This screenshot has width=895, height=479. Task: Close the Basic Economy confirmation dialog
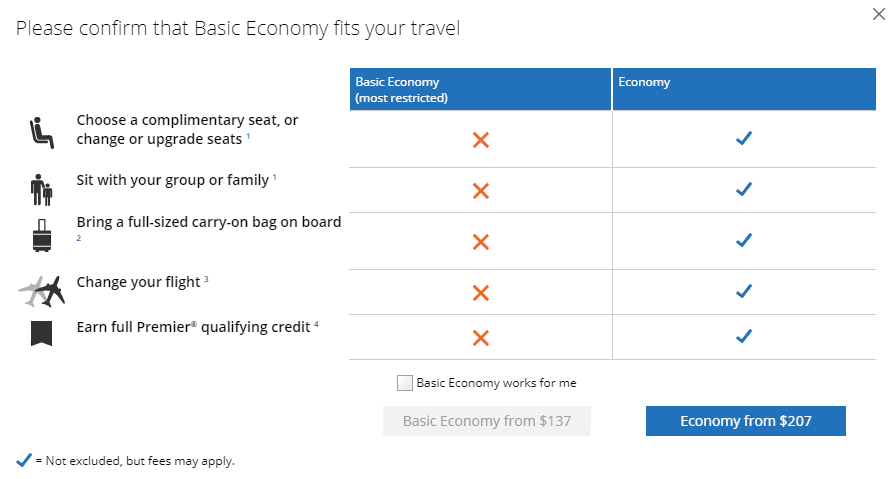[878, 14]
